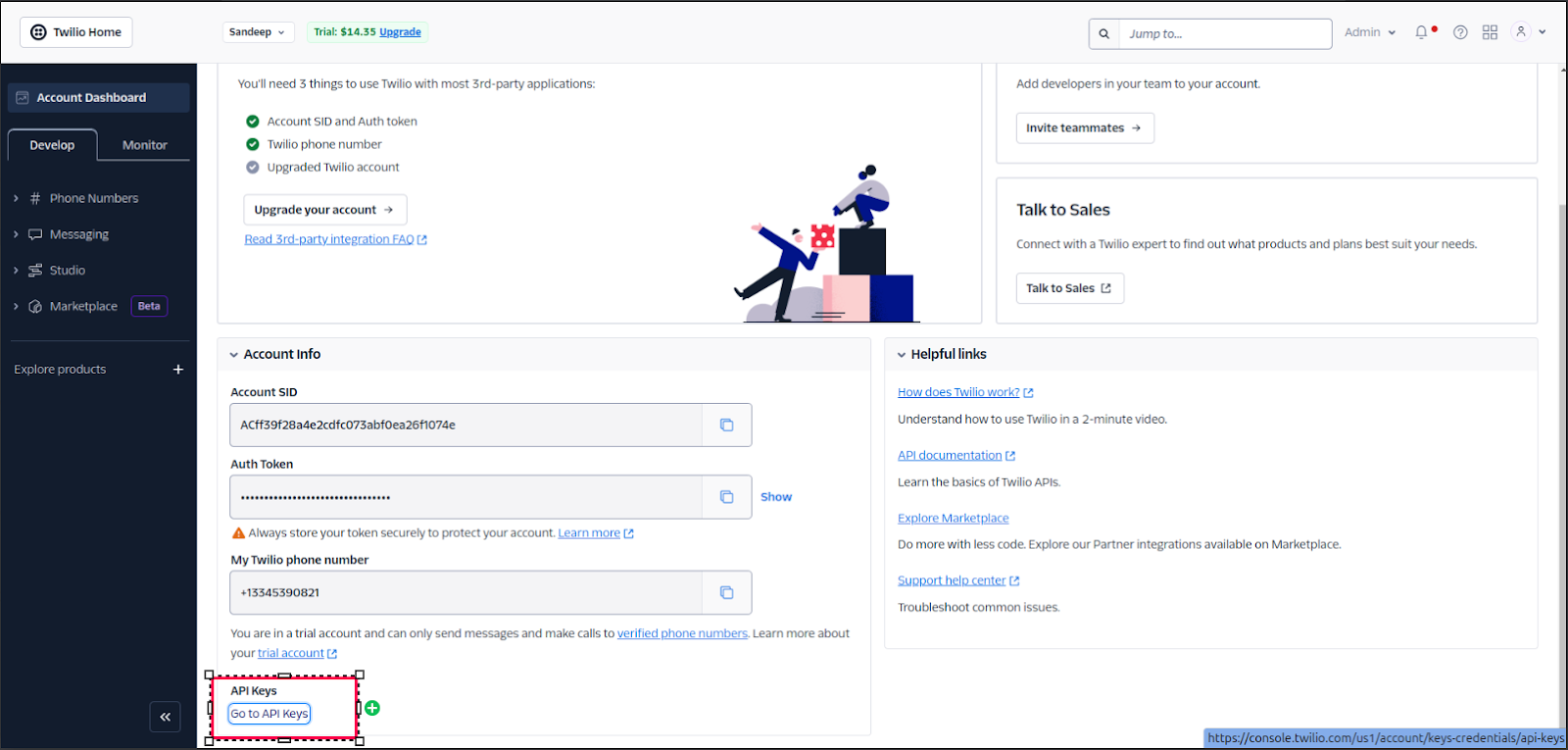Screen dimensions: 1568x750
Task: Click the search magnifier icon
Action: coord(1103,33)
